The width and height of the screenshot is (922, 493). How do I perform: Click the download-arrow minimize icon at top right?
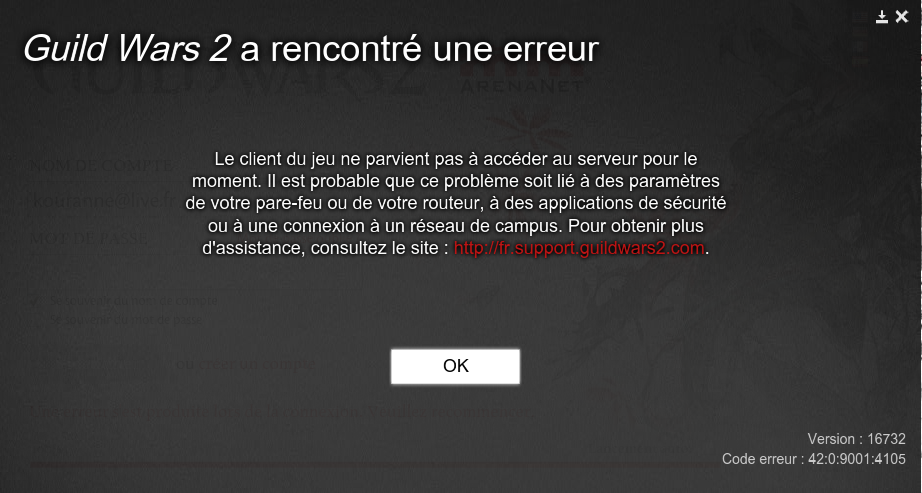coord(881,17)
